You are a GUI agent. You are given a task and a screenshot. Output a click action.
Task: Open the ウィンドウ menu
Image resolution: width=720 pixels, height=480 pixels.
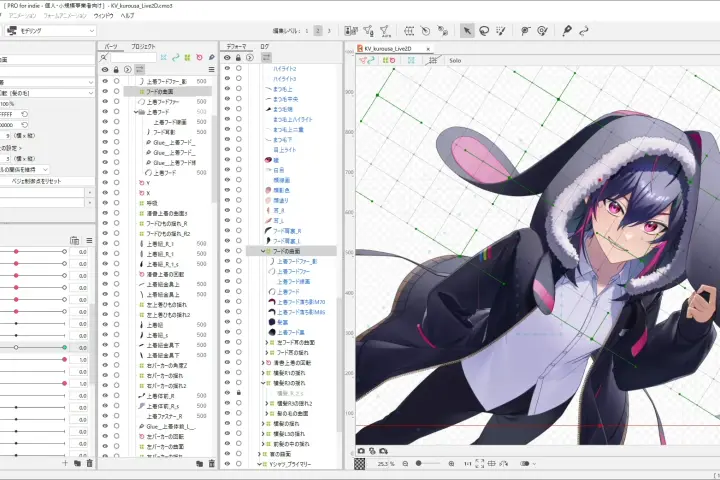click(x=103, y=16)
